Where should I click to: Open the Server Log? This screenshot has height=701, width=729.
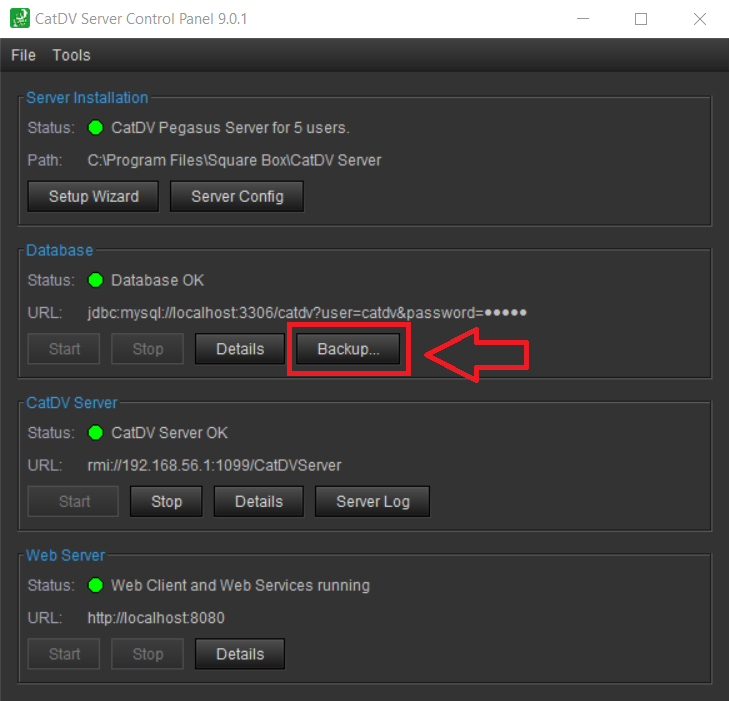coord(373,501)
